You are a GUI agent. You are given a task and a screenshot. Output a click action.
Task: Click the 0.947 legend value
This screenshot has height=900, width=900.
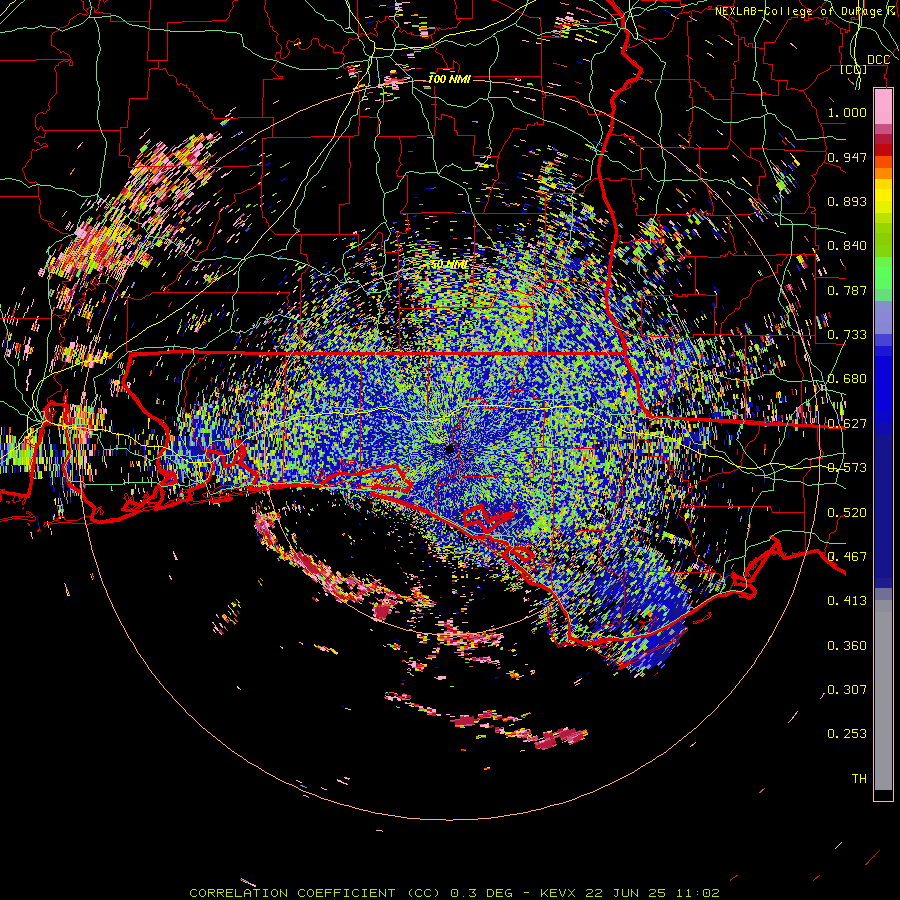pos(847,157)
